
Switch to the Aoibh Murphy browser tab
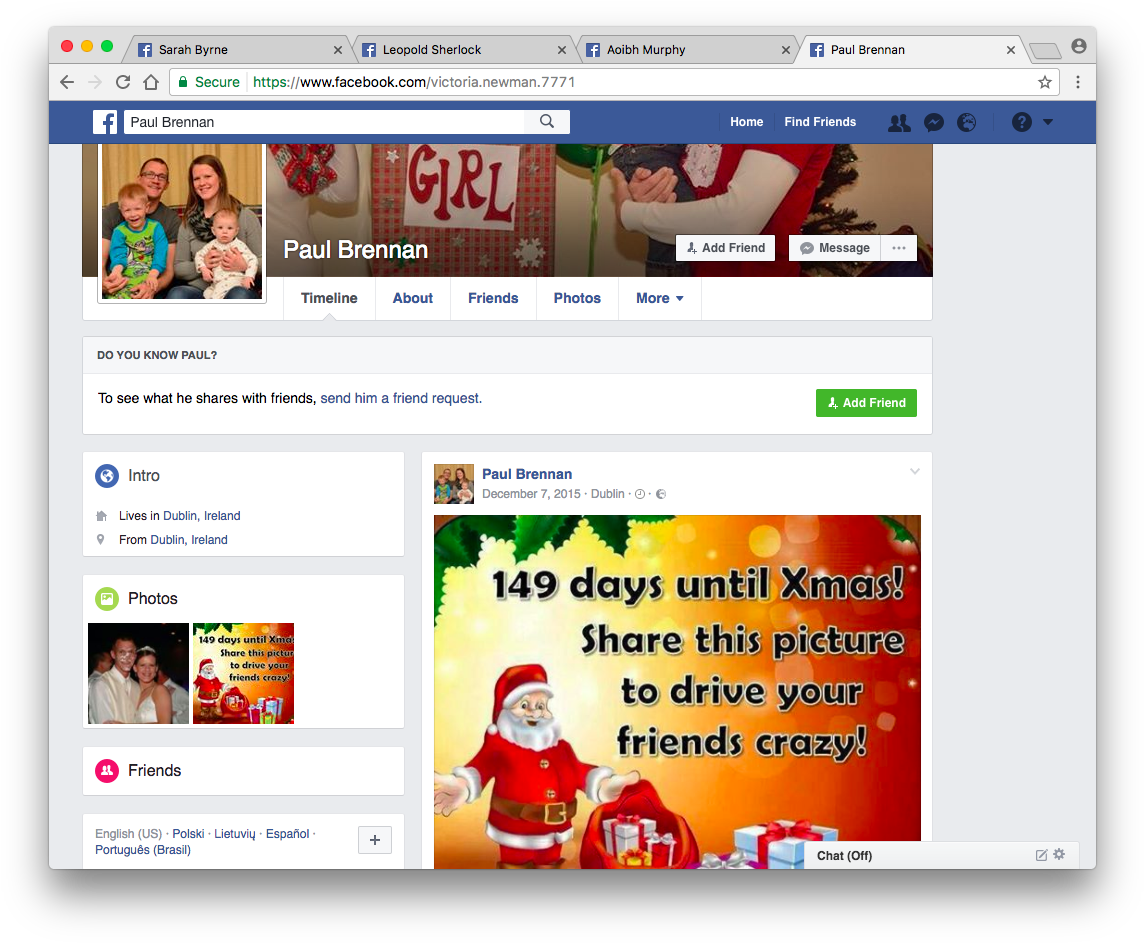pos(646,50)
